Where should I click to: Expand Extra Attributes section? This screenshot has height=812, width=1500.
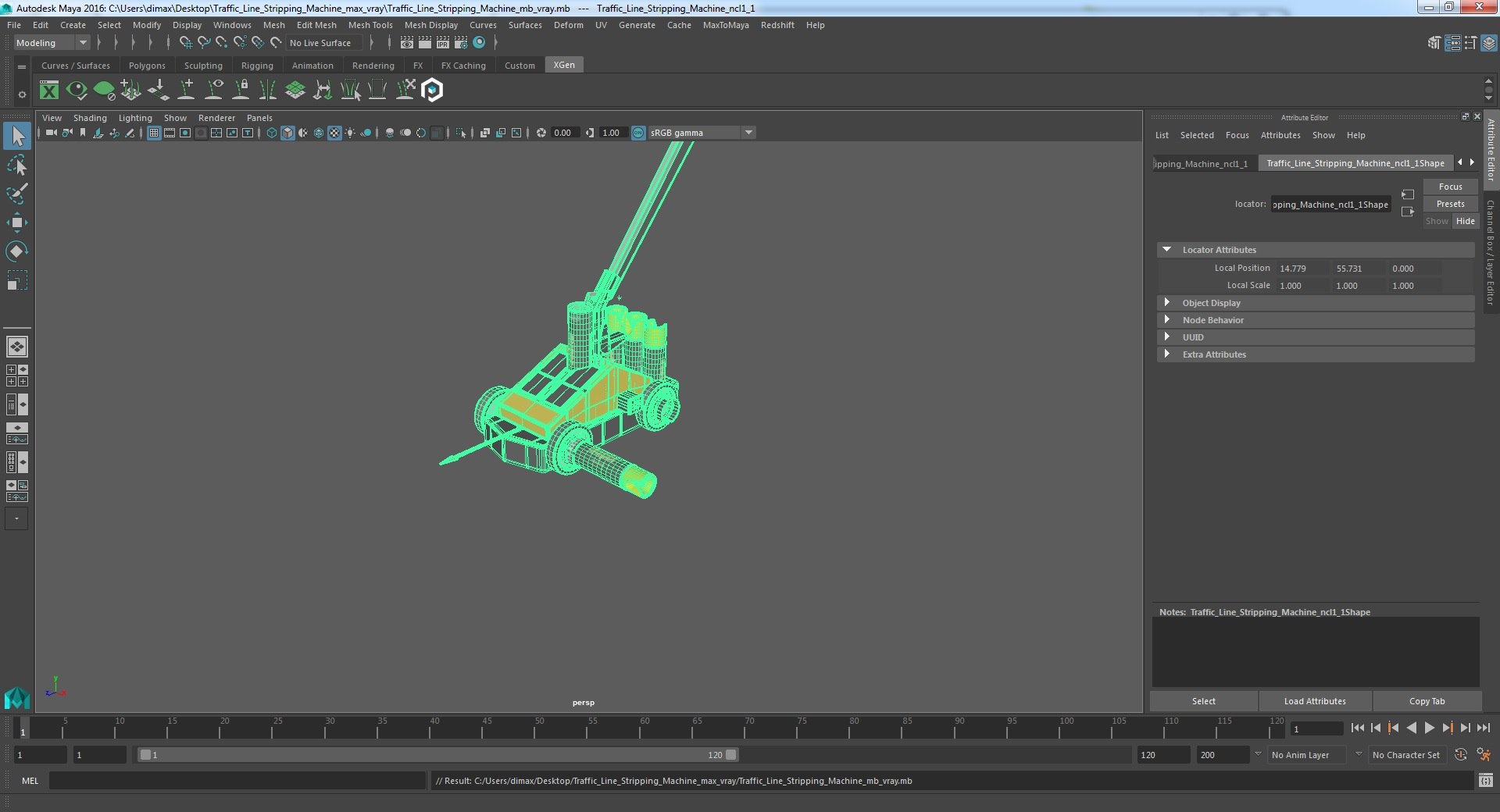tap(1166, 354)
